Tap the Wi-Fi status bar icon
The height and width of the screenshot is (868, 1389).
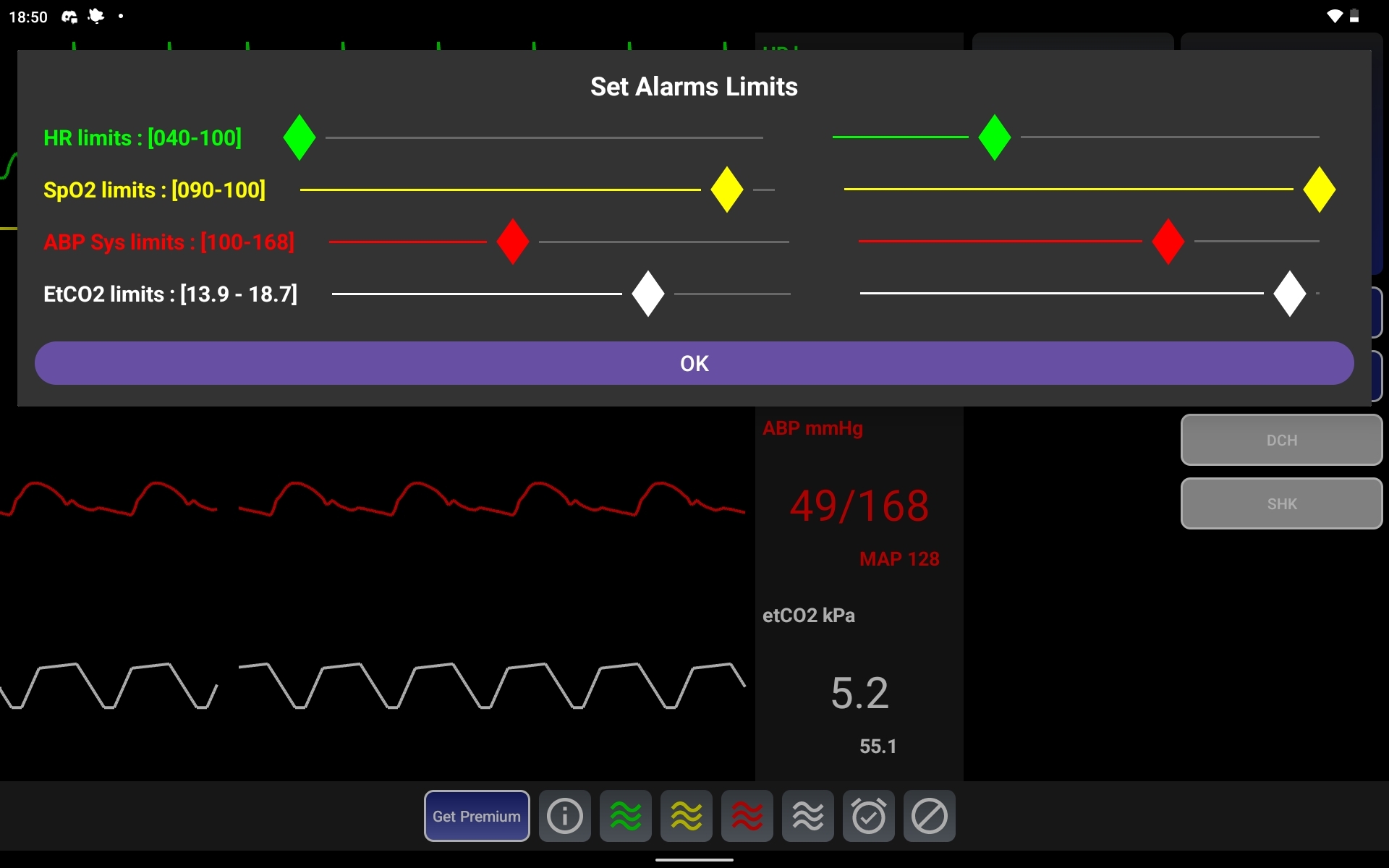point(1334,16)
